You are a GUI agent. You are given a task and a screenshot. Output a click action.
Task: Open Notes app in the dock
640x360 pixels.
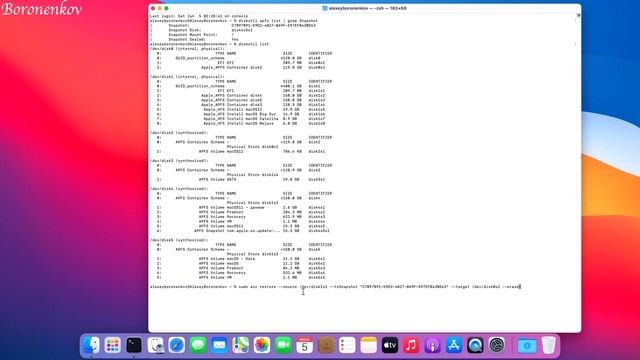click(369, 345)
